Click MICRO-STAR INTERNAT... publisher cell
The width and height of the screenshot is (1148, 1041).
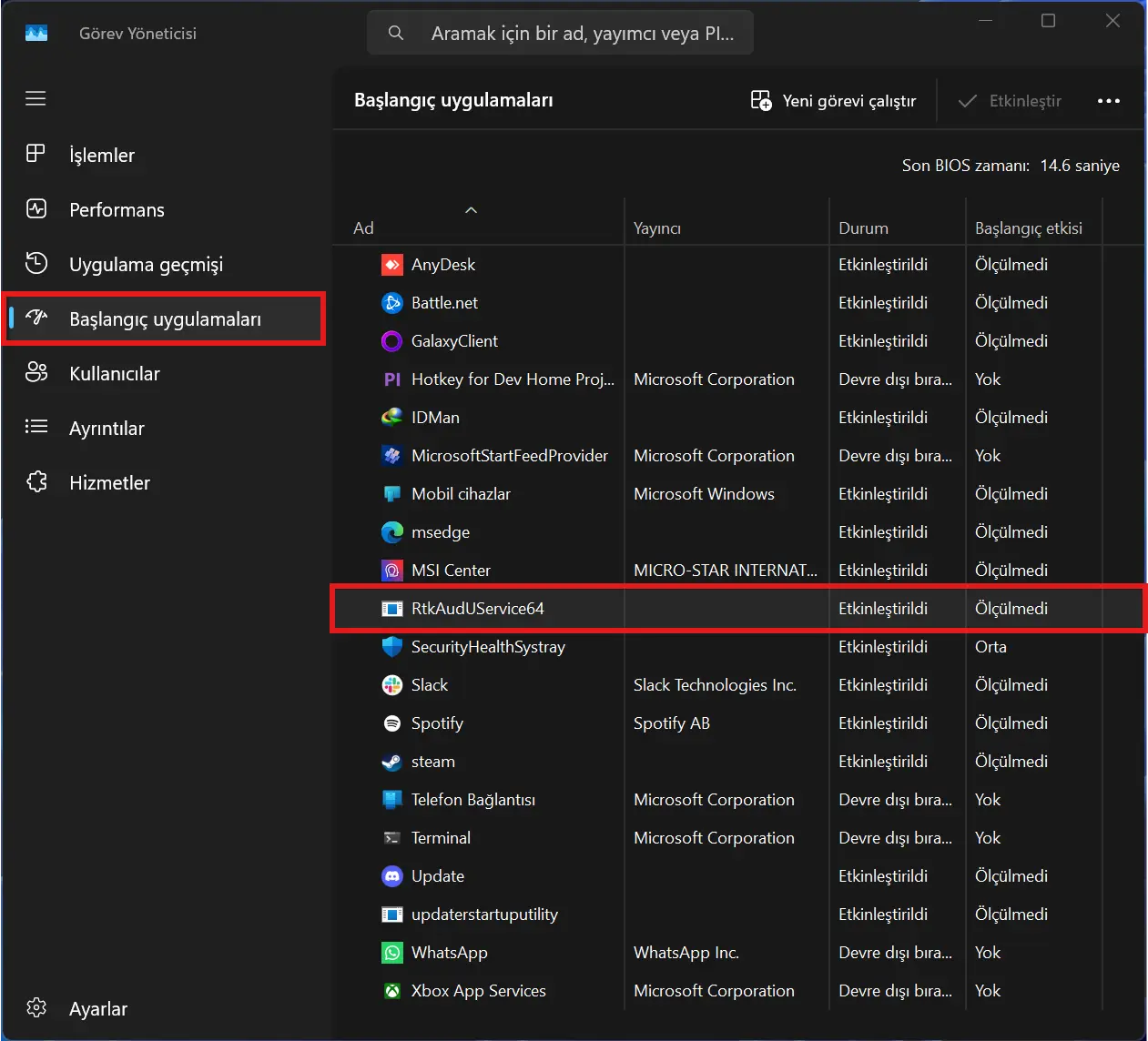(x=726, y=571)
